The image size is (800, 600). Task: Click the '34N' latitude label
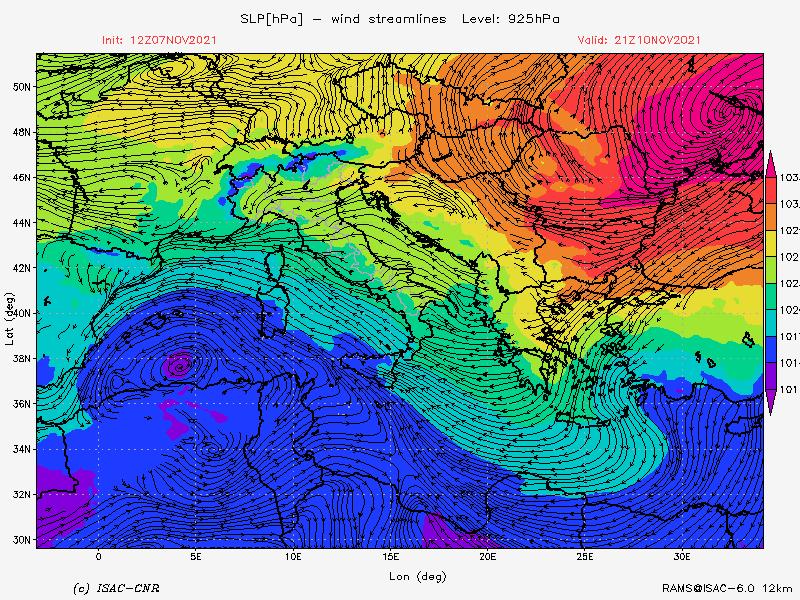coord(21,449)
